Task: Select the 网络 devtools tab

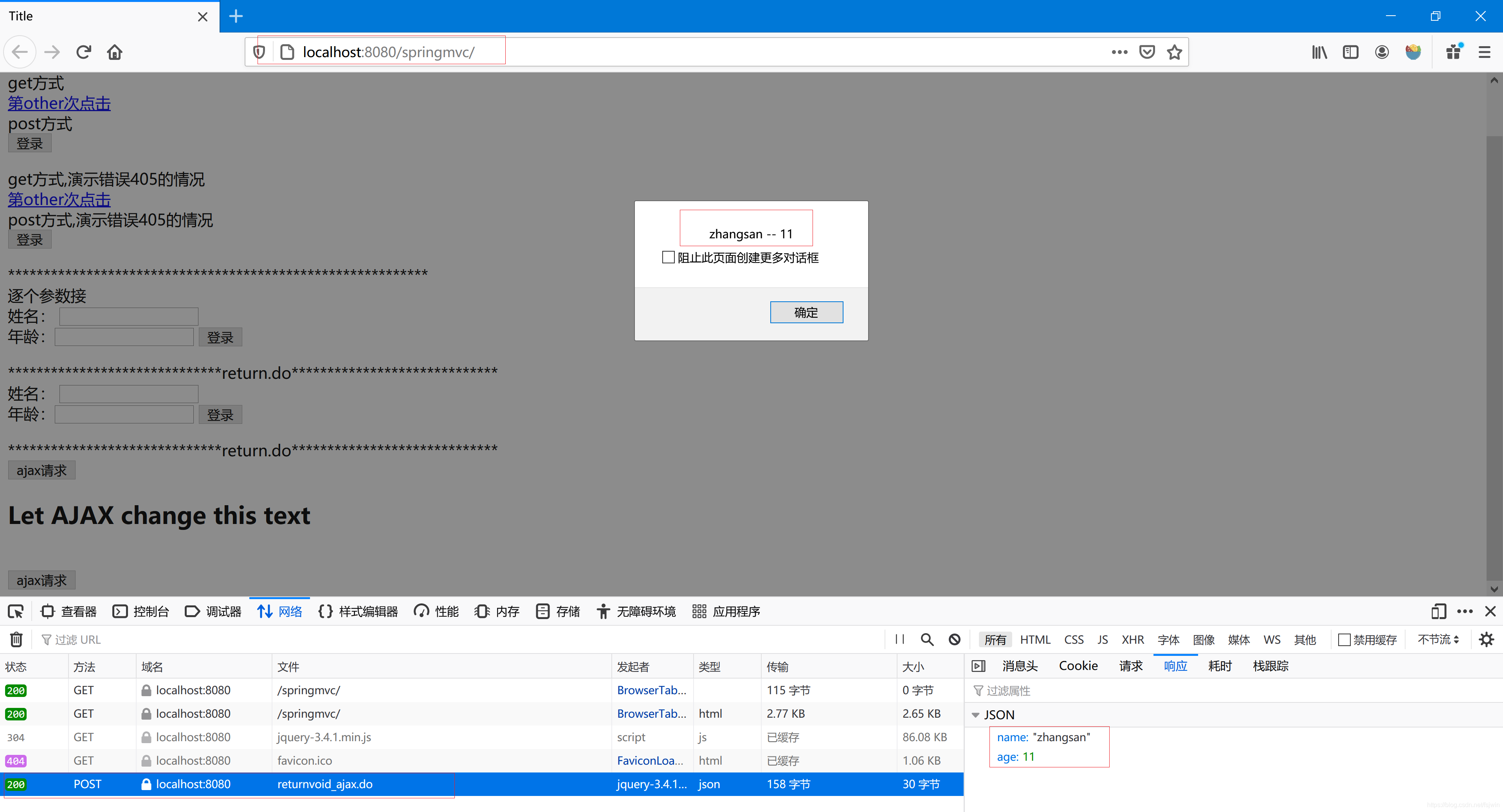Action: tap(279, 611)
